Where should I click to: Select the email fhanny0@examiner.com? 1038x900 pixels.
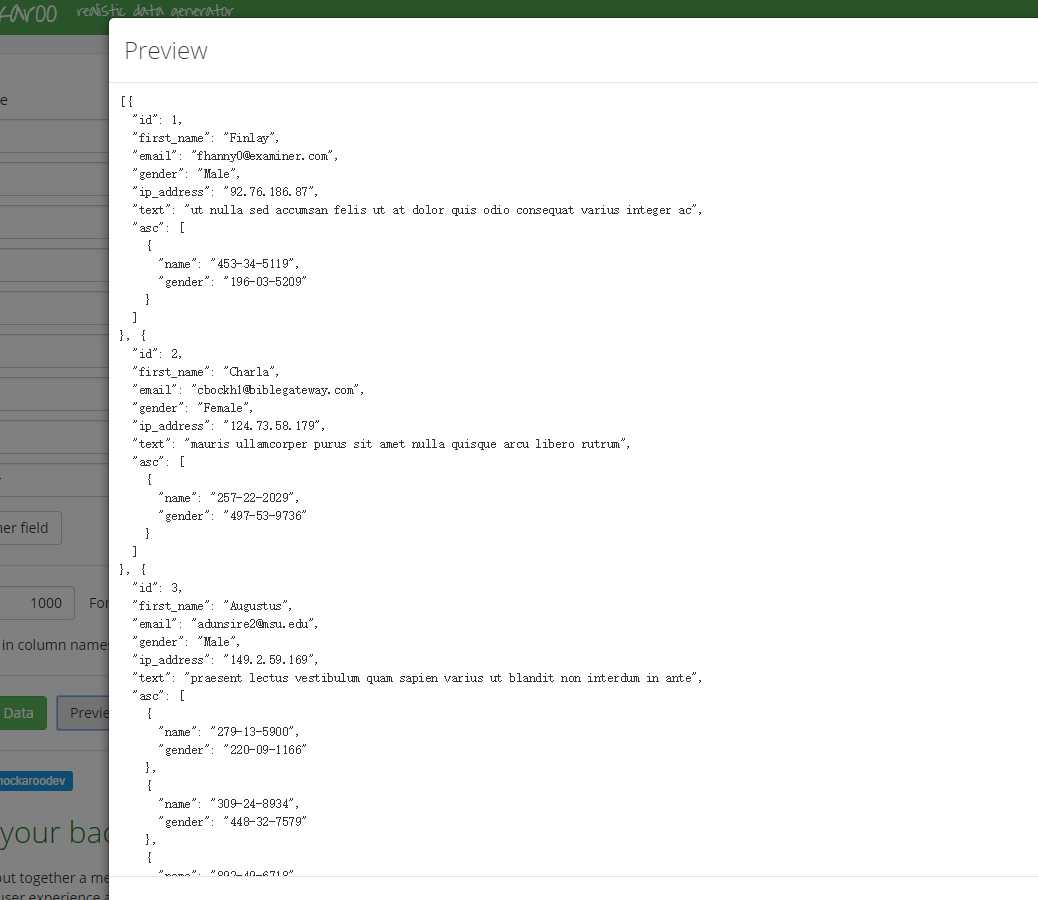265,156
